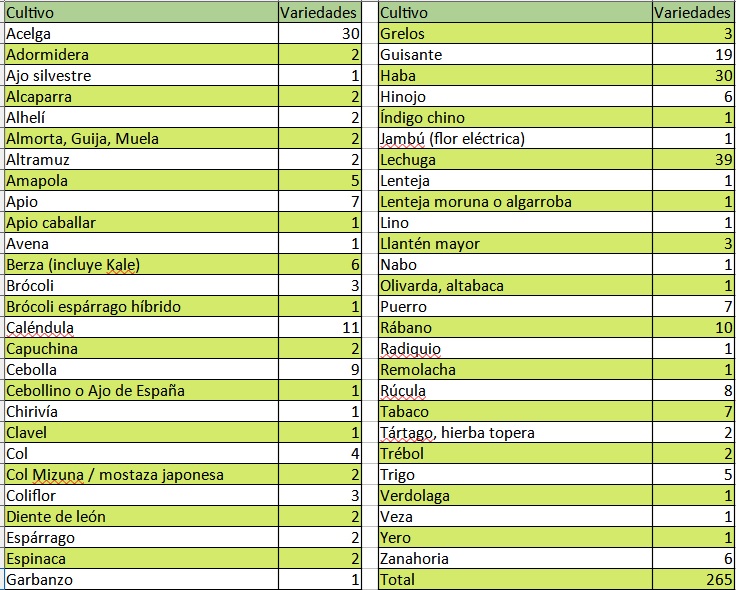Select the Brócoli espárrago híbrido cell
The height and width of the screenshot is (590, 736).
click(142, 306)
